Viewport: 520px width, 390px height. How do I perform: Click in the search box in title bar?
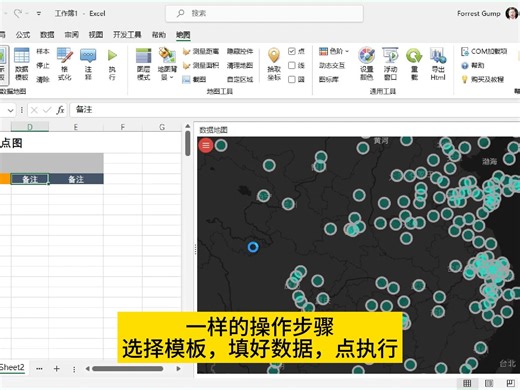(x=264, y=13)
